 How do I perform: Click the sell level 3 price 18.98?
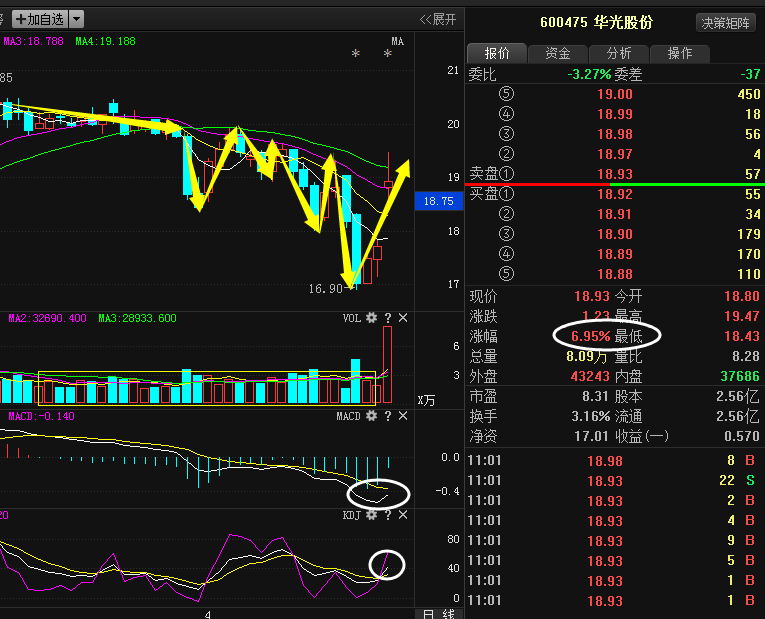[x=615, y=134]
